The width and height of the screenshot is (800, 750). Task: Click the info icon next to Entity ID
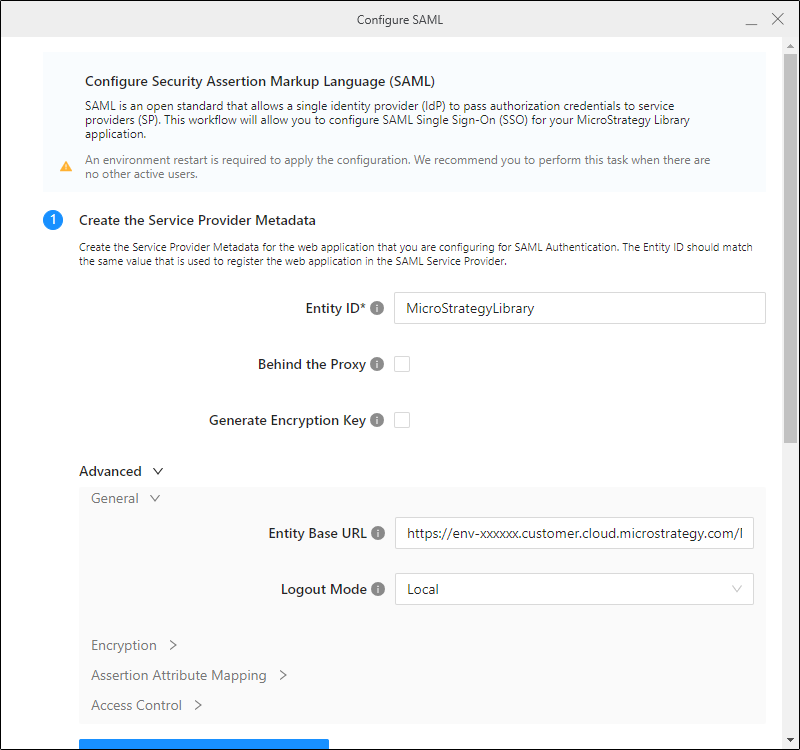click(x=377, y=309)
